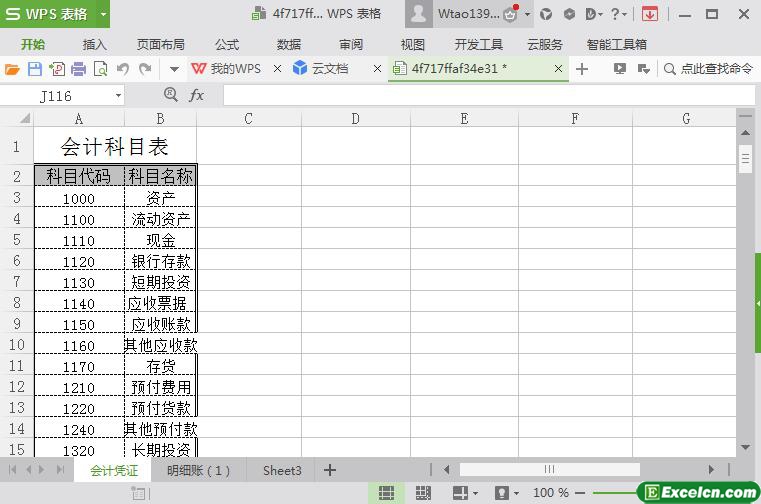Undo the last action

point(123,69)
